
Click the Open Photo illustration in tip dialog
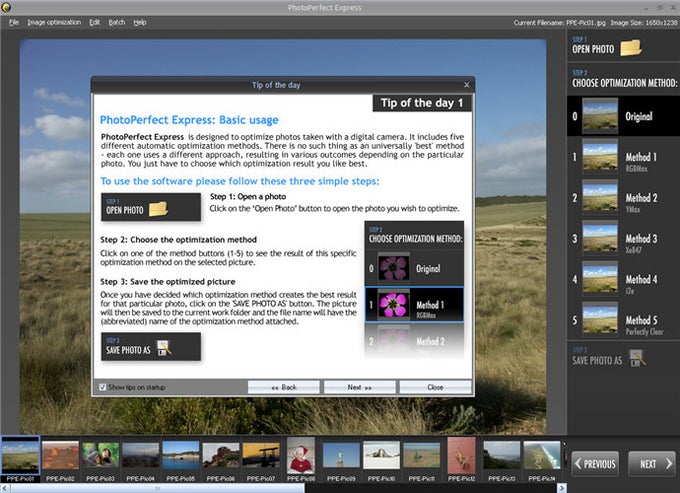[x=151, y=207]
